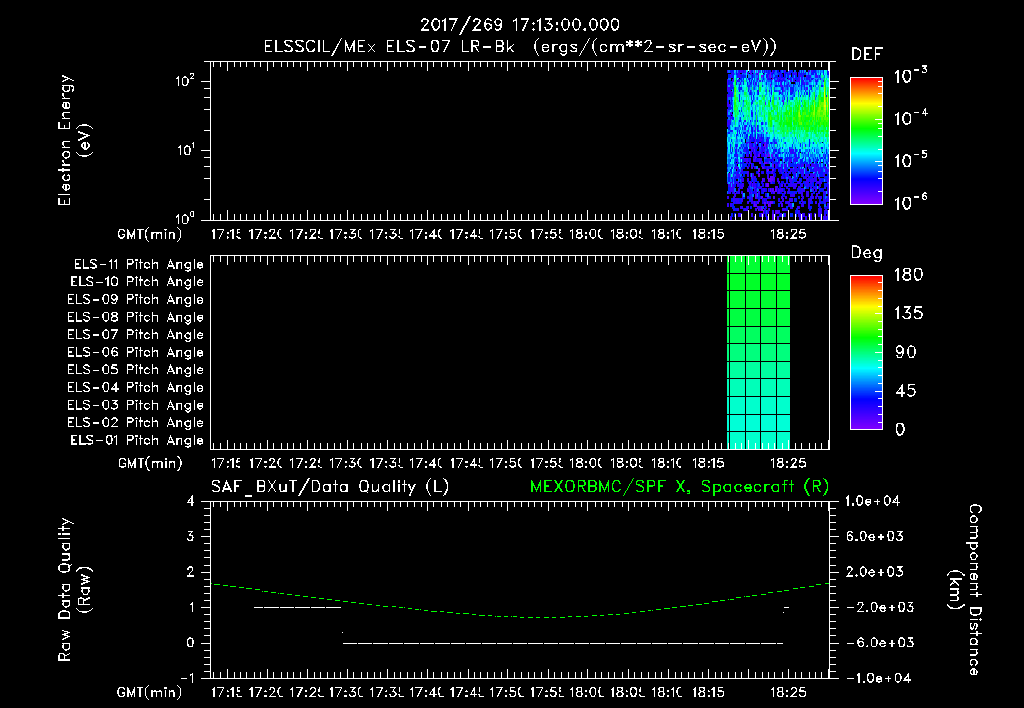Click the green MEXORBMC/SPF X, Spacecraft (R) legend
1024x708 pixels.
[679, 487]
